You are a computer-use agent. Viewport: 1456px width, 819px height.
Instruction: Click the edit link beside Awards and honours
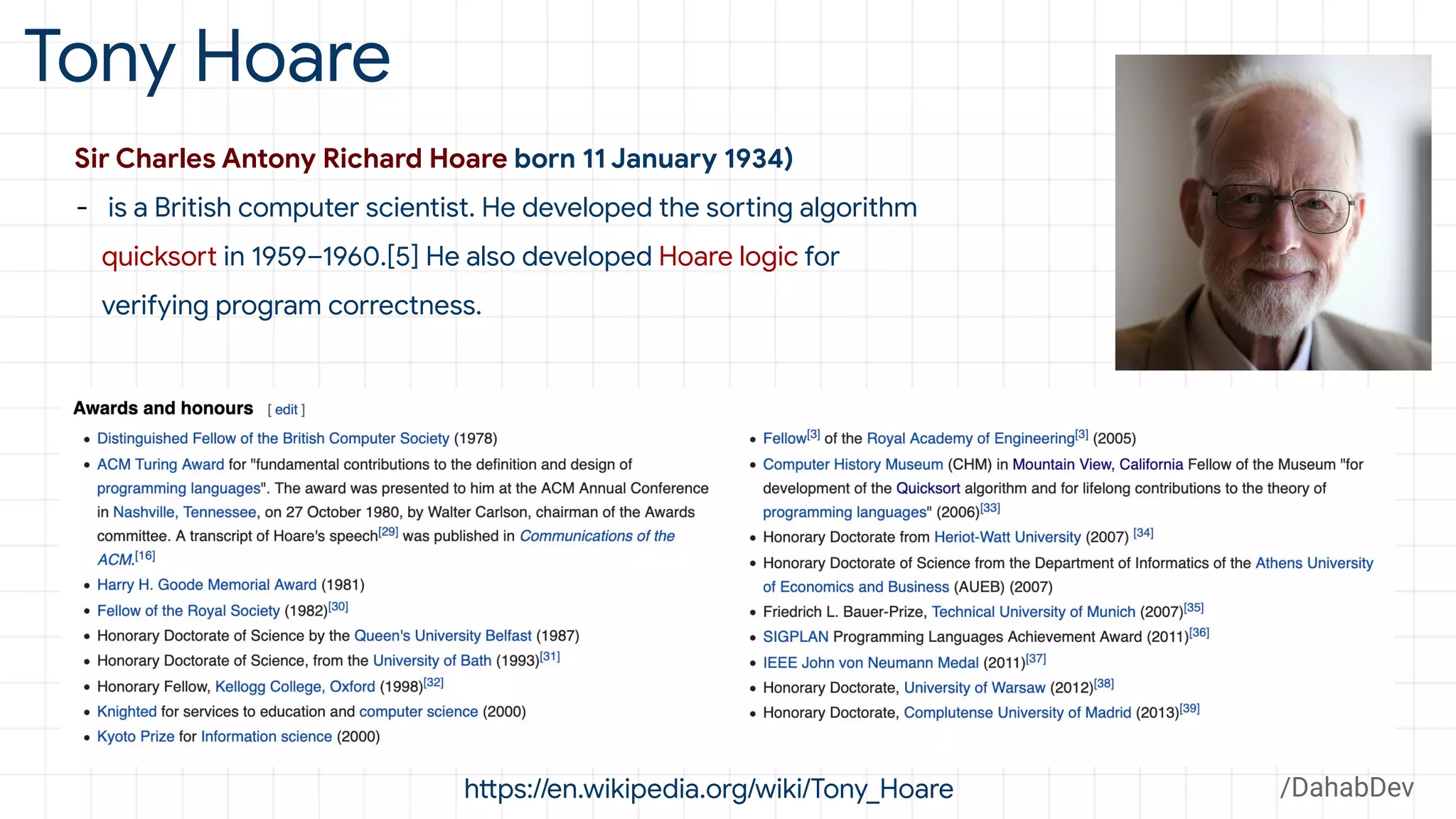click(286, 409)
